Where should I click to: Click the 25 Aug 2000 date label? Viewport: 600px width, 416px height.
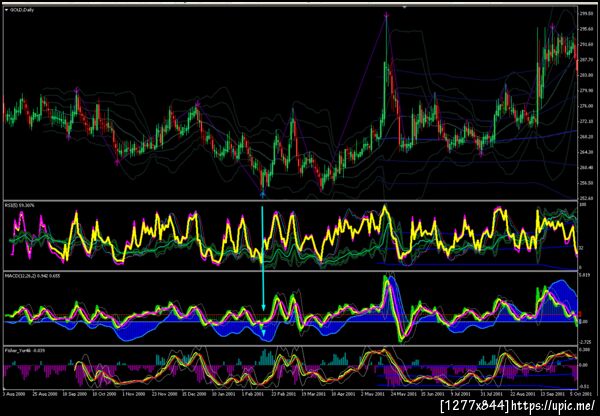point(44,393)
